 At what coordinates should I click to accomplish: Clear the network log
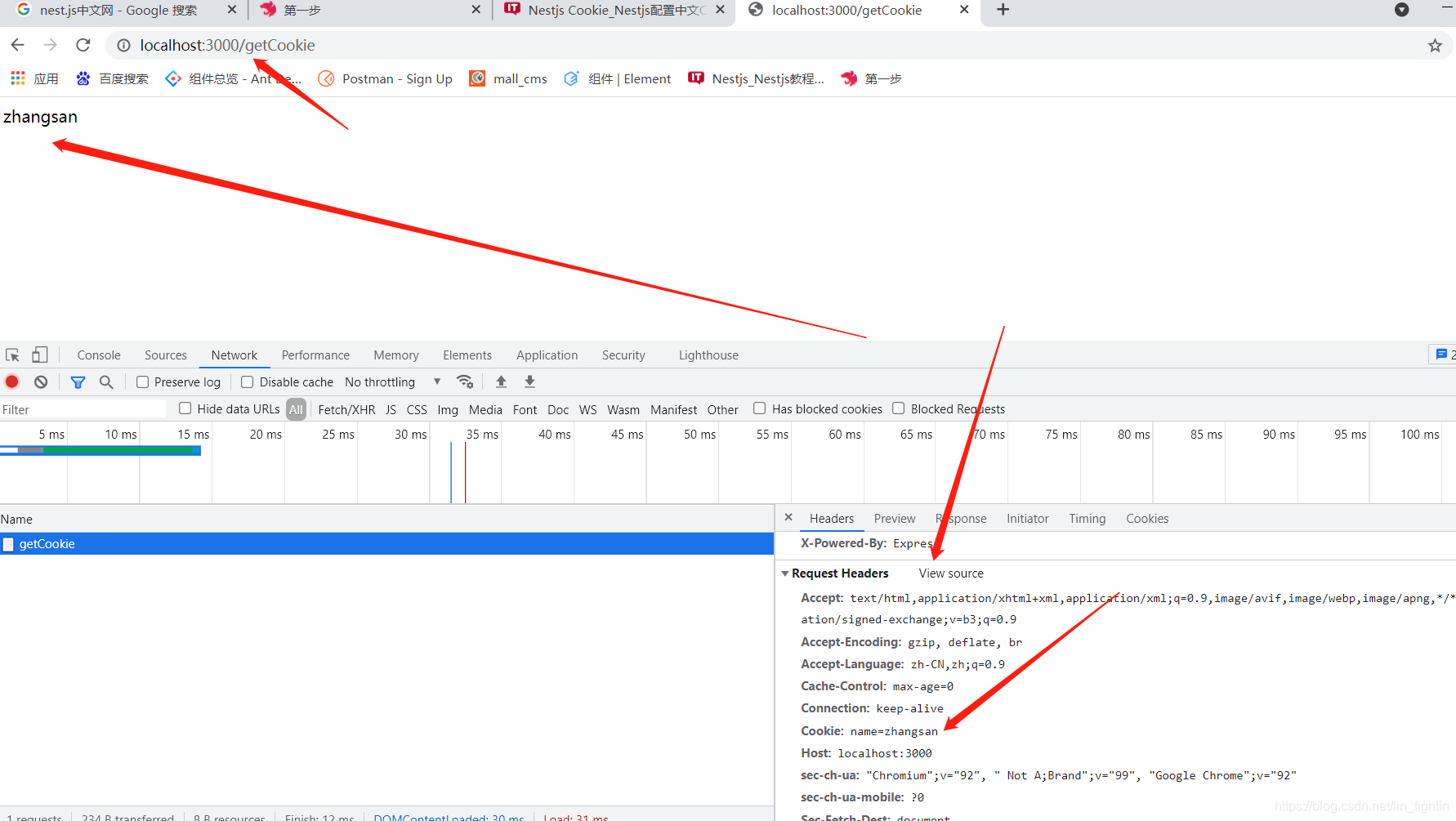[41, 381]
